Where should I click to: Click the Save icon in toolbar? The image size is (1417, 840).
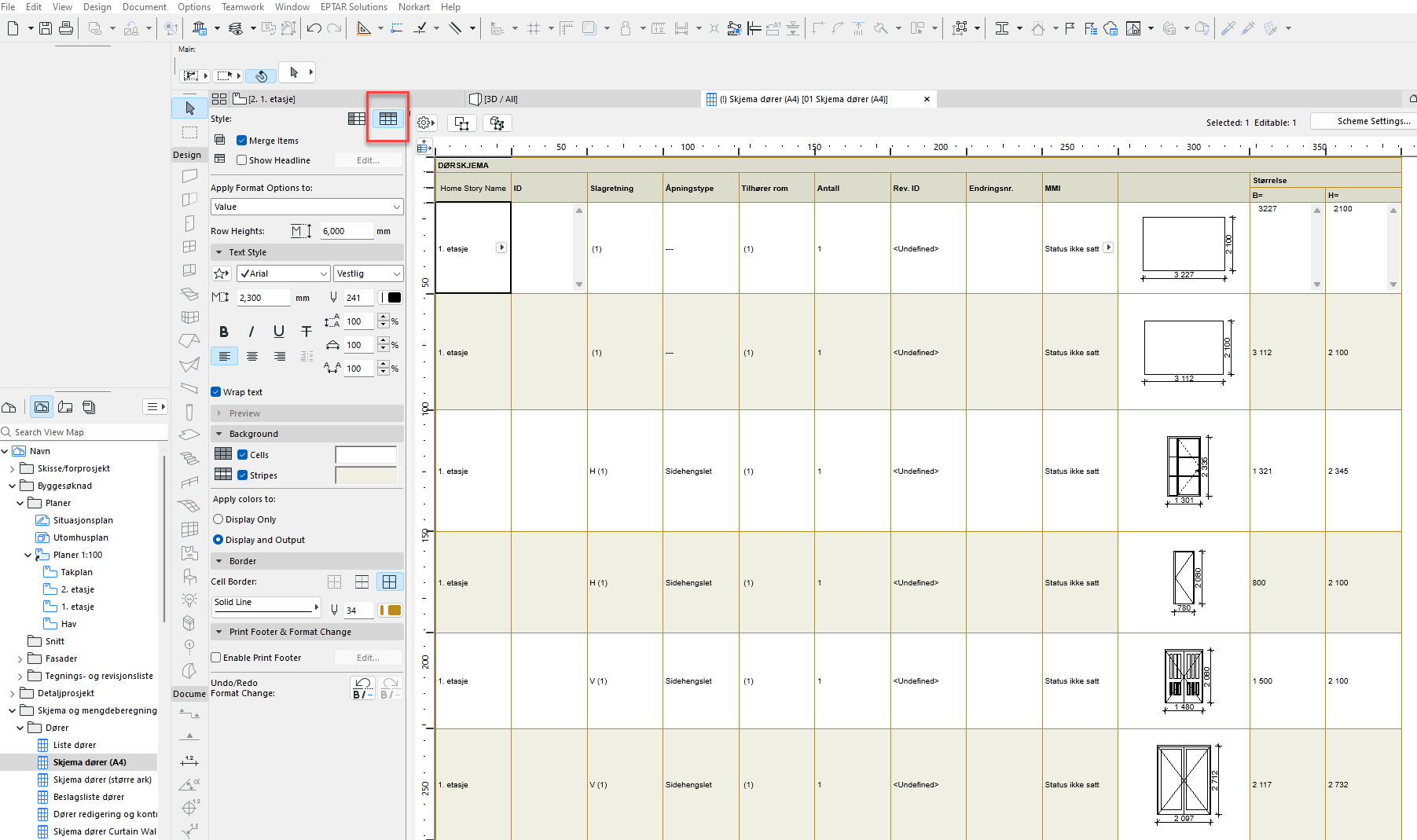[46, 28]
